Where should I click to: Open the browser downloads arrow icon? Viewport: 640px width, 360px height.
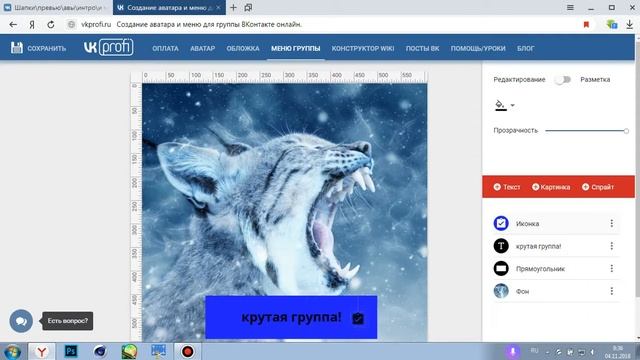coord(629,24)
